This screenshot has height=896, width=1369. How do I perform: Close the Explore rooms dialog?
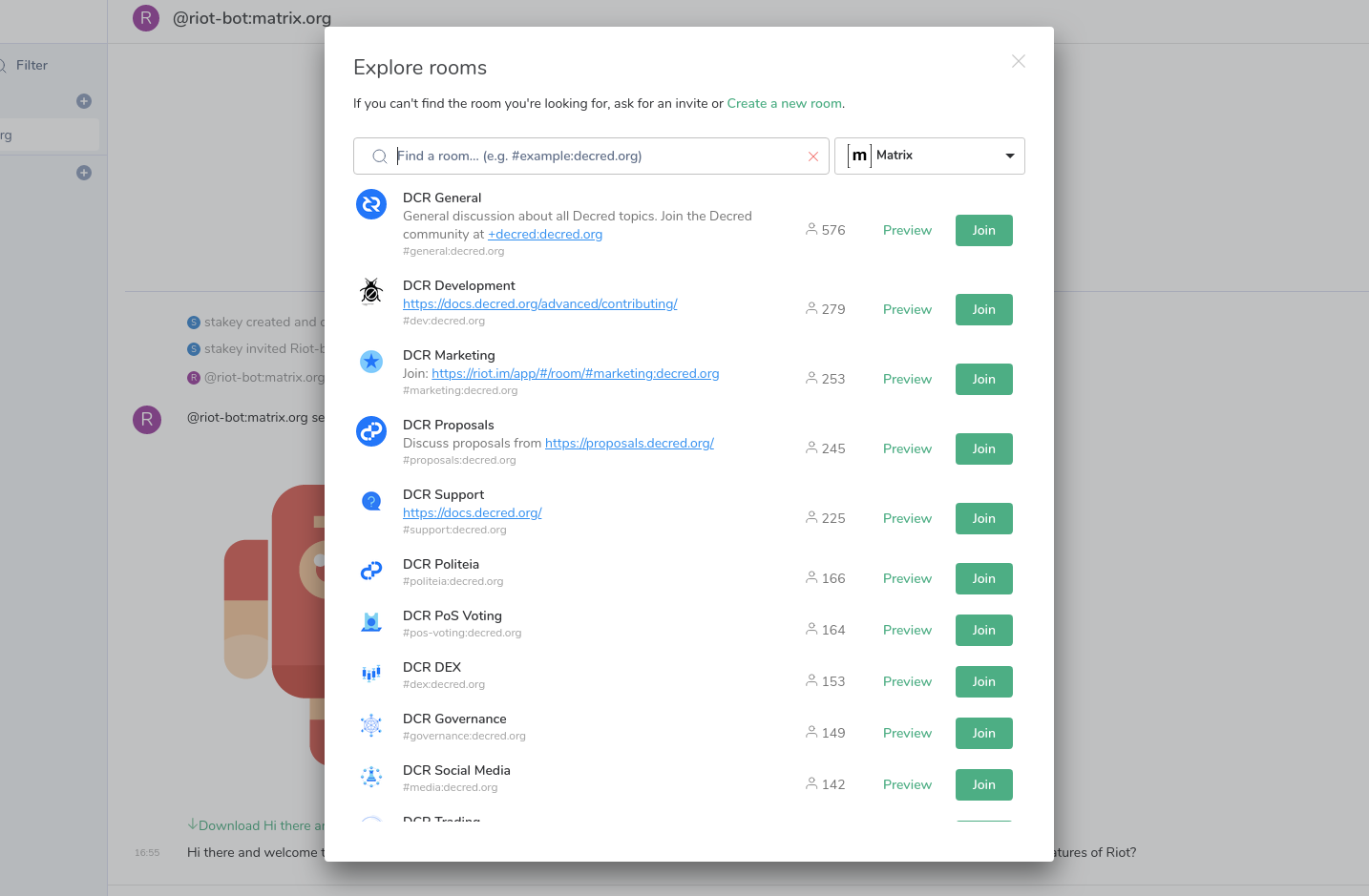tap(1019, 61)
